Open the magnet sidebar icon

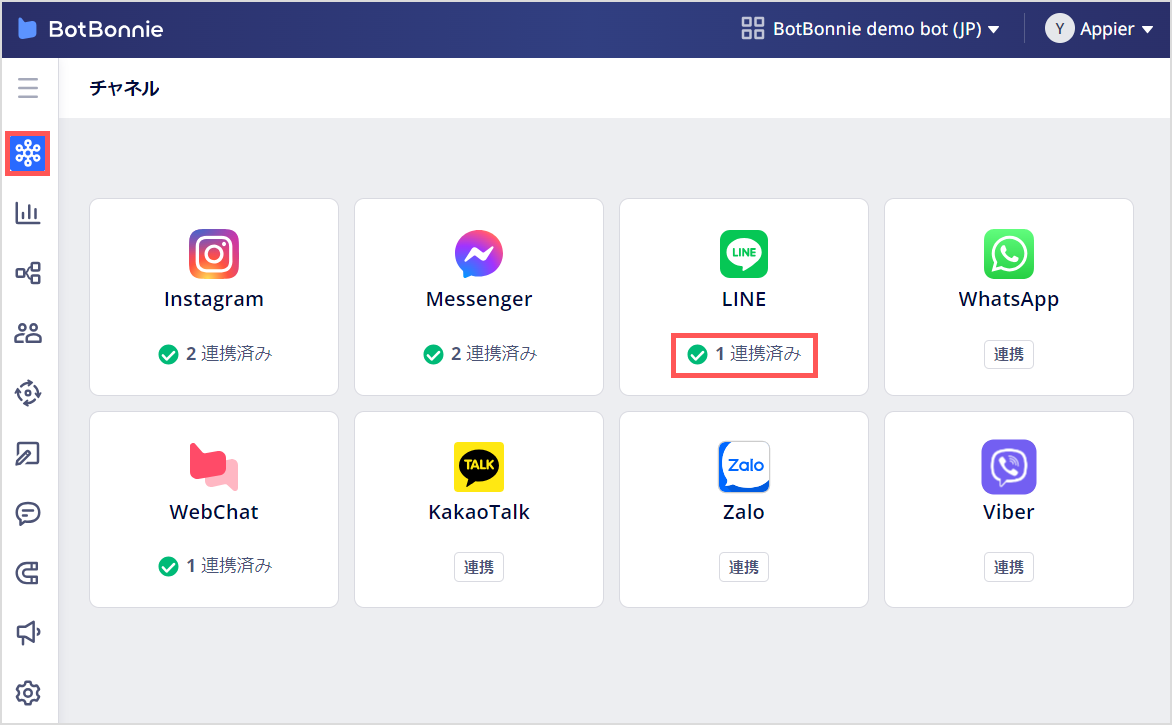28,573
